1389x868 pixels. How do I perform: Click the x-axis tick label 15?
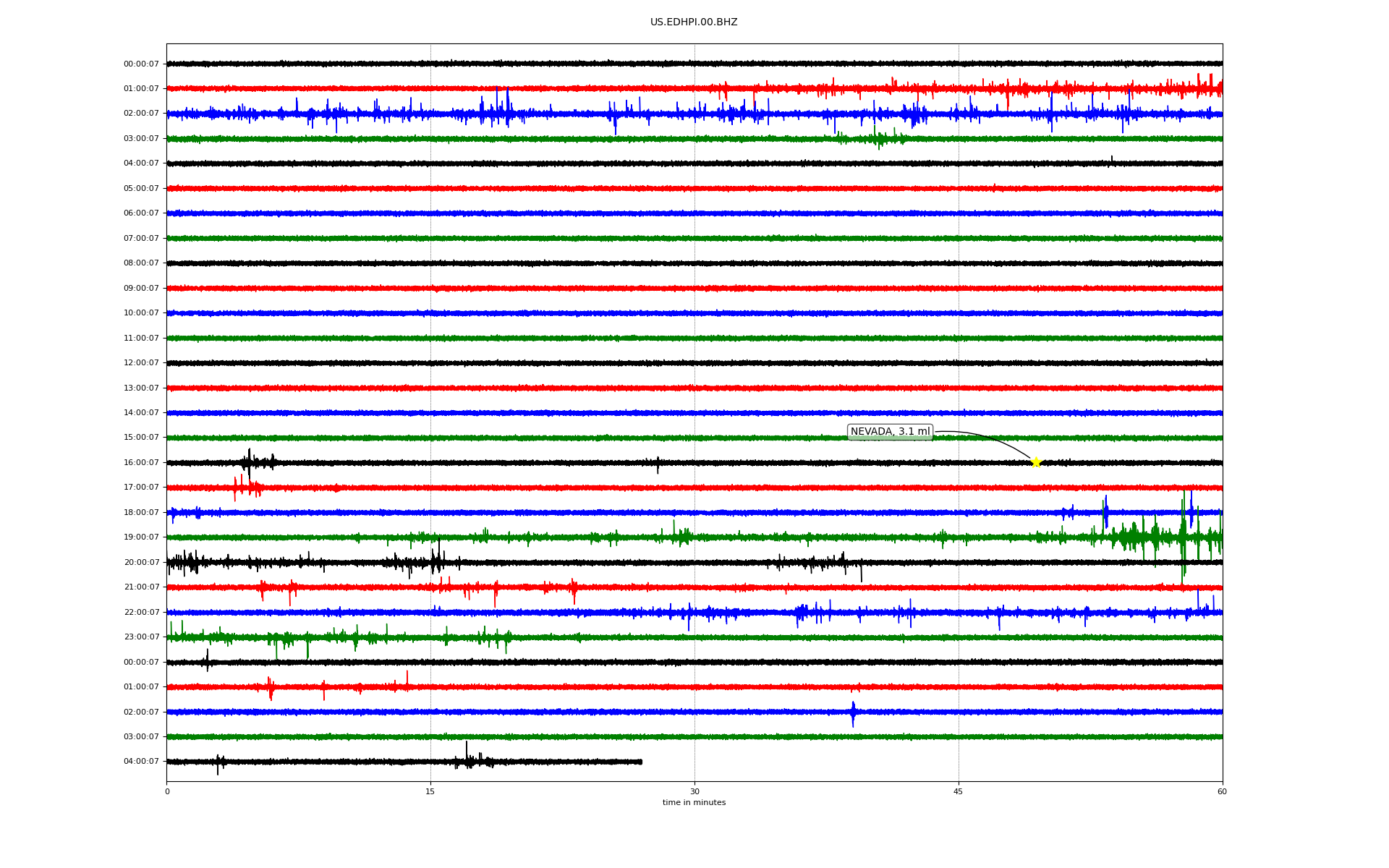(x=430, y=791)
